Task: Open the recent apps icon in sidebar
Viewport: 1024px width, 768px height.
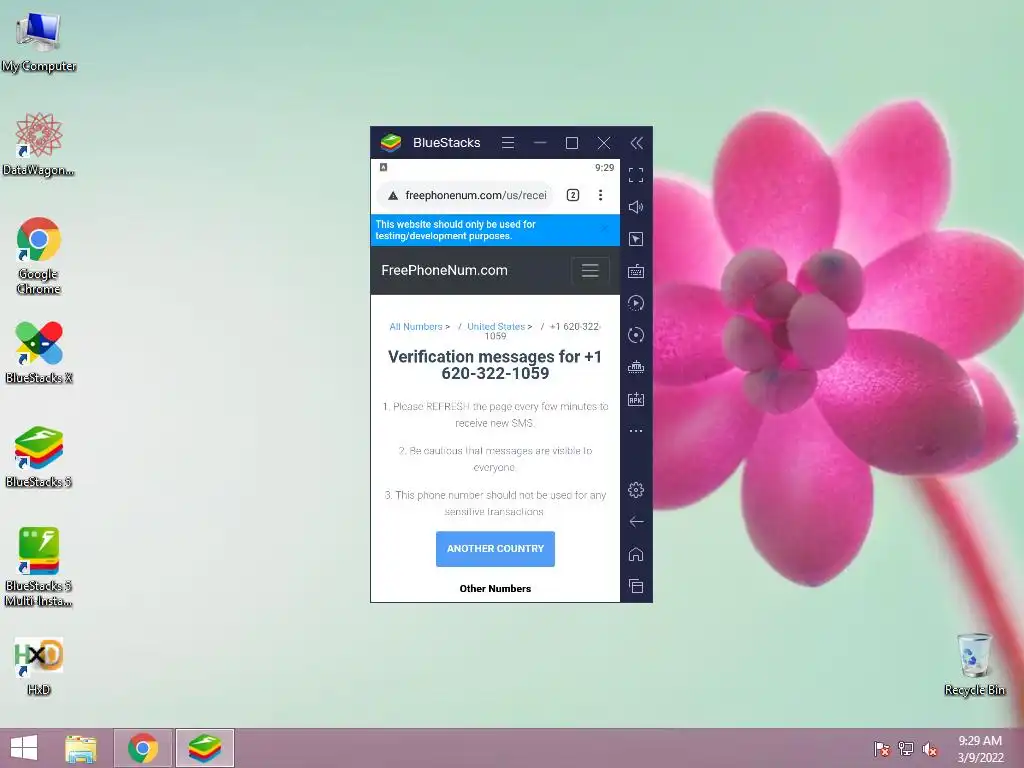Action: [636, 586]
